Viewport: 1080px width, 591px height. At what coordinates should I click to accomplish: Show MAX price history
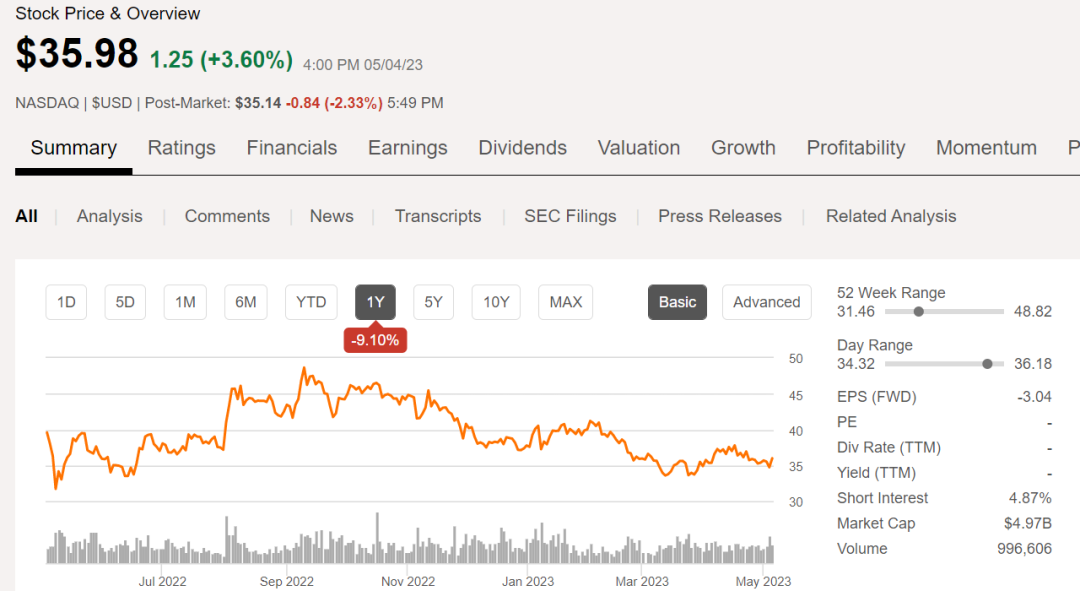tap(566, 302)
